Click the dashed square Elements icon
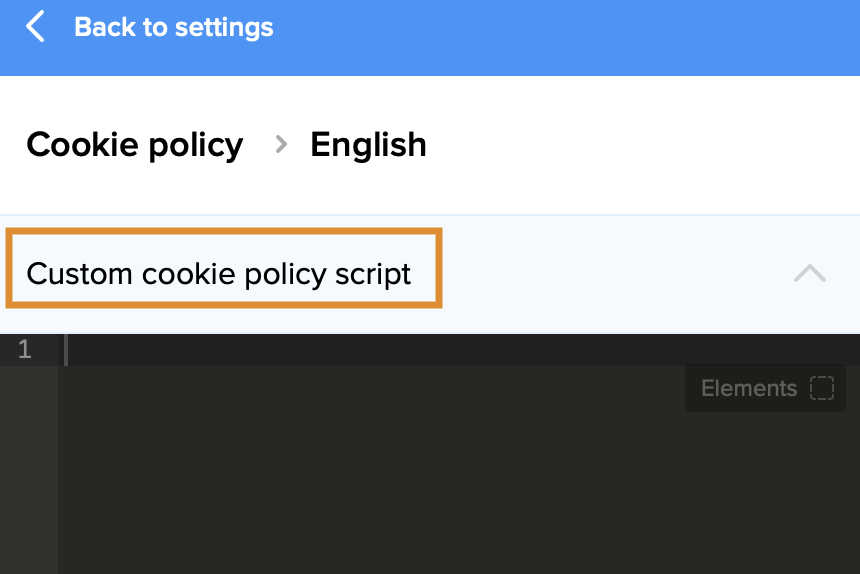Screen dimensions: 860x574 pyautogui.click(x=821, y=388)
